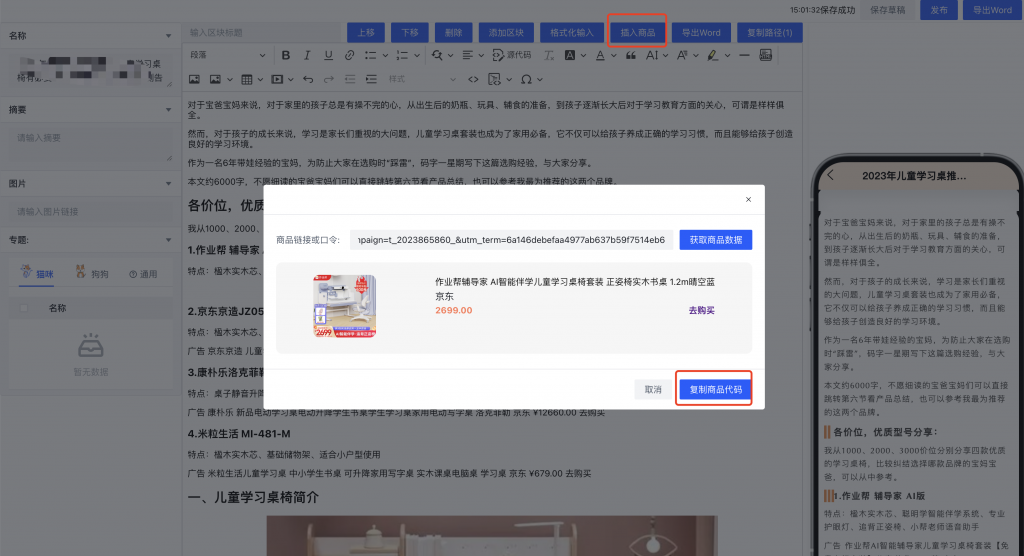Image resolution: width=1024 pixels, height=556 pixels.
Task: Toggle underline formatting in editor toolbar
Action: point(328,56)
